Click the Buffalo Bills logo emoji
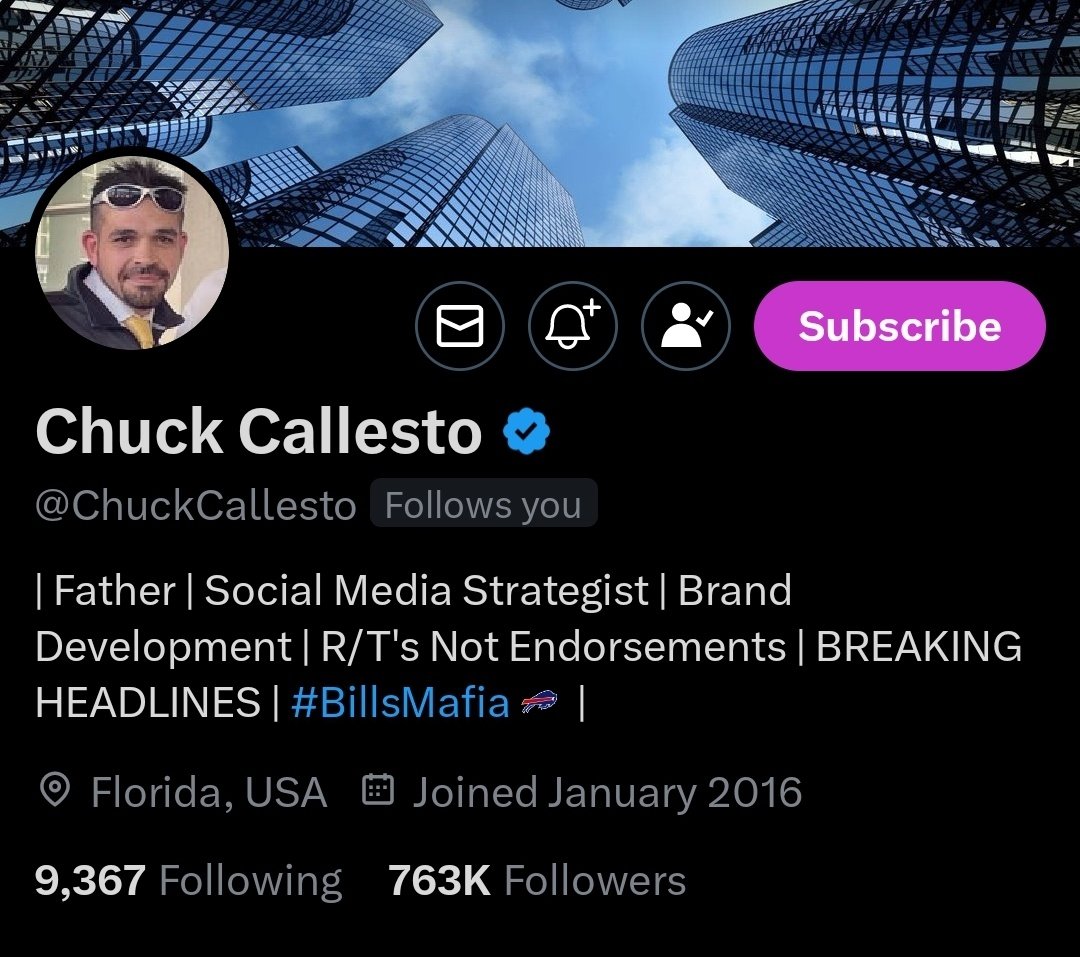The width and height of the screenshot is (1080, 957). pos(539,703)
